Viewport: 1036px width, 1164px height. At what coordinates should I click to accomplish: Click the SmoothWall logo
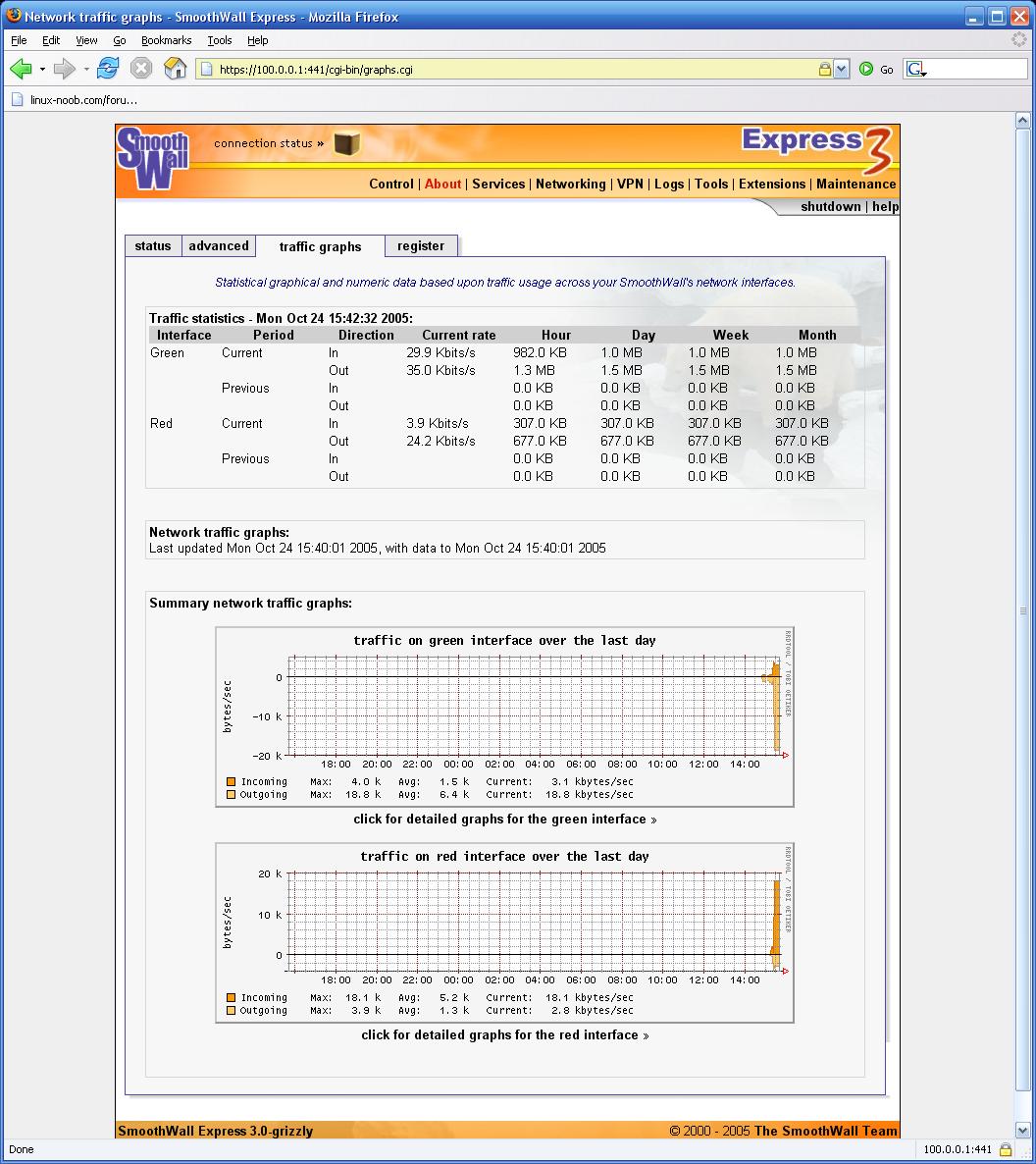pos(154,158)
